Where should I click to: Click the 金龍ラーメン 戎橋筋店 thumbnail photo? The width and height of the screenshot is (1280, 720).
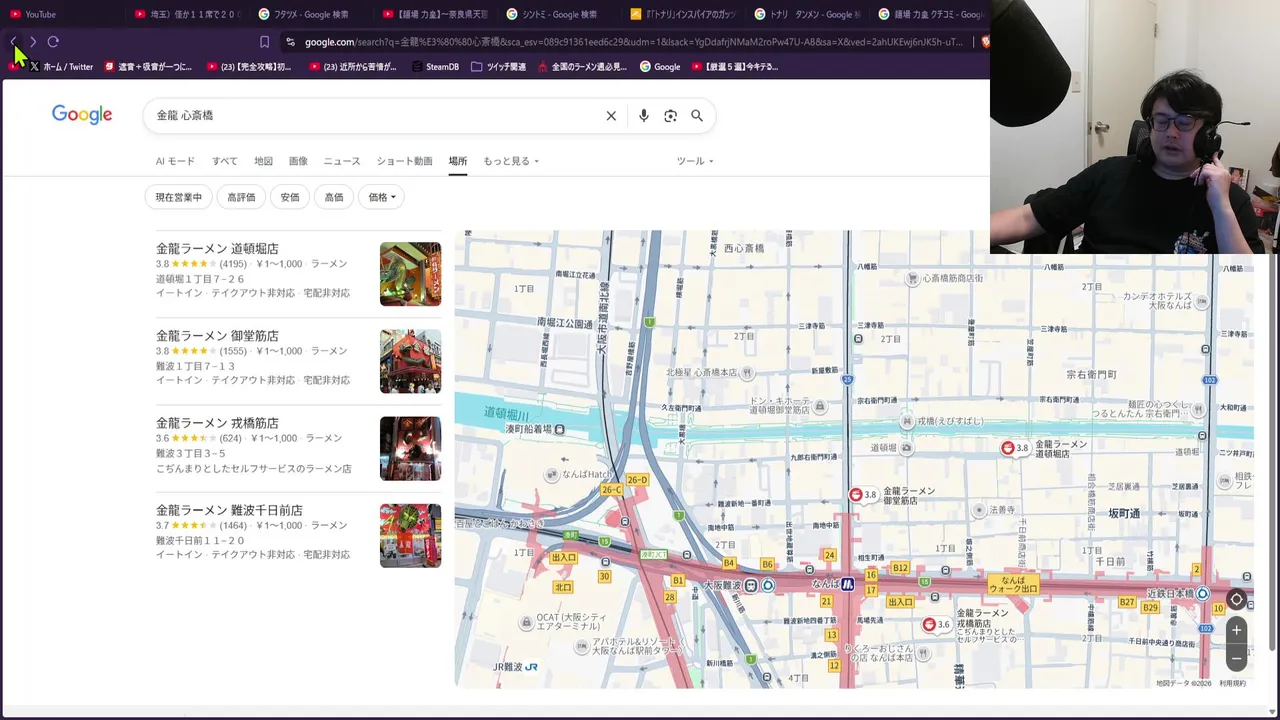[x=410, y=448]
